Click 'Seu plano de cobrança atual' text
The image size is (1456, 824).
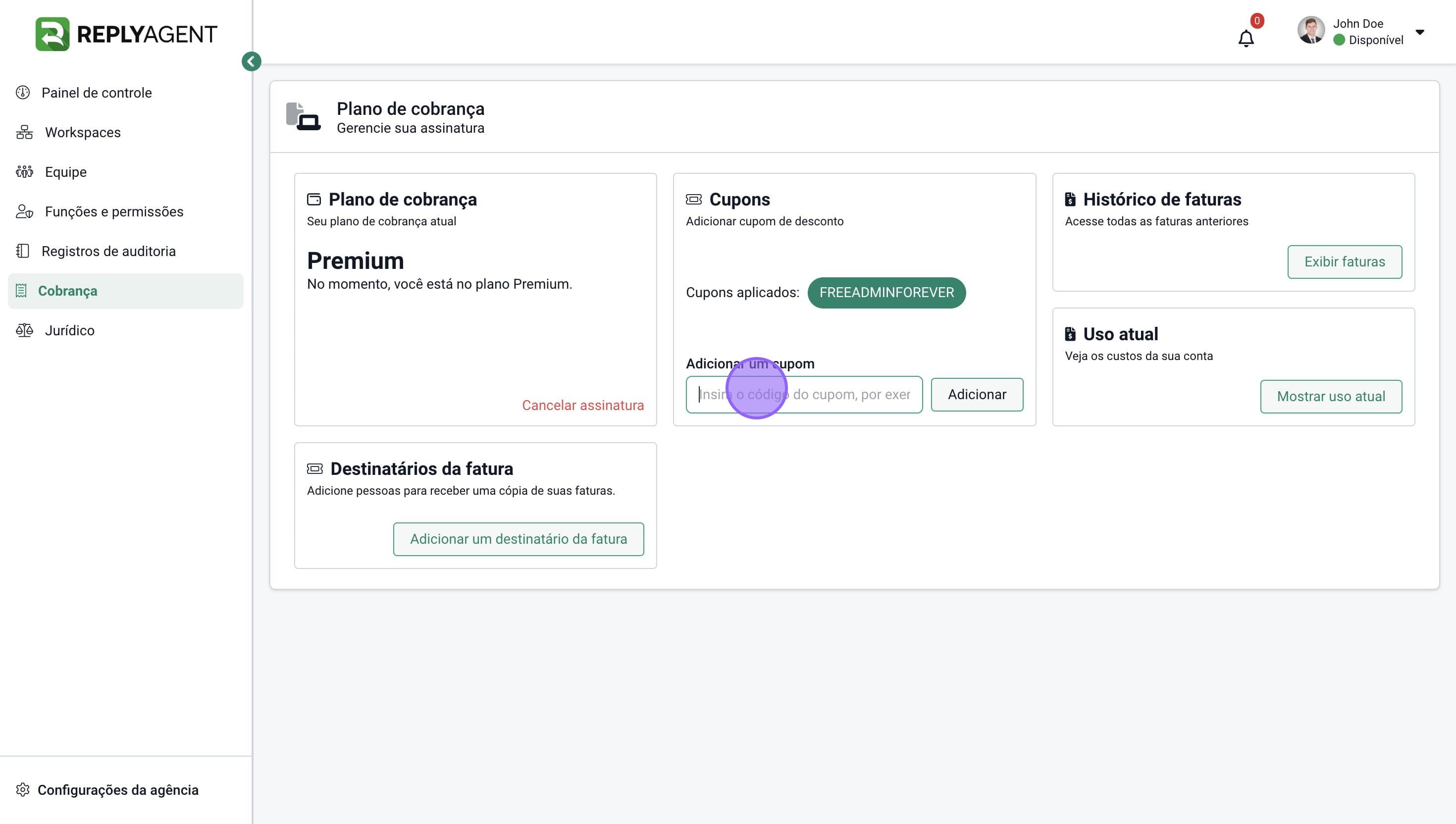click(381, 221)
